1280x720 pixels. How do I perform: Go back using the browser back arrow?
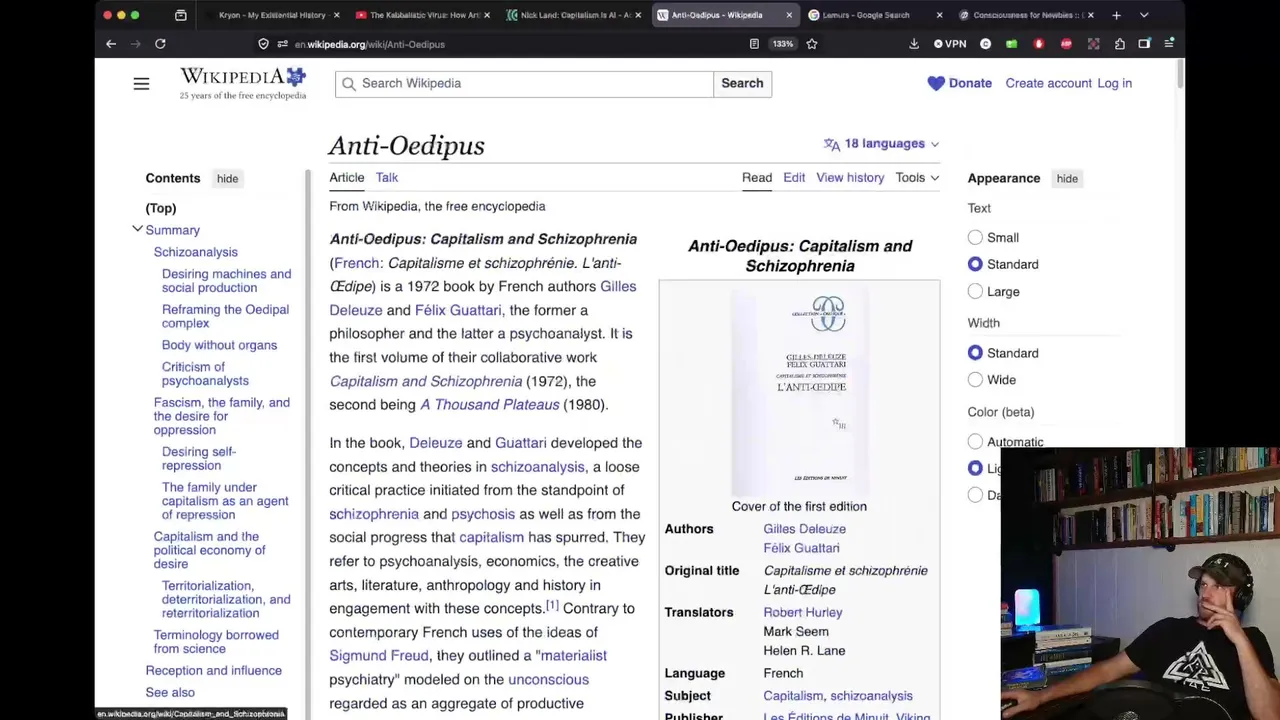coord(111,44)
